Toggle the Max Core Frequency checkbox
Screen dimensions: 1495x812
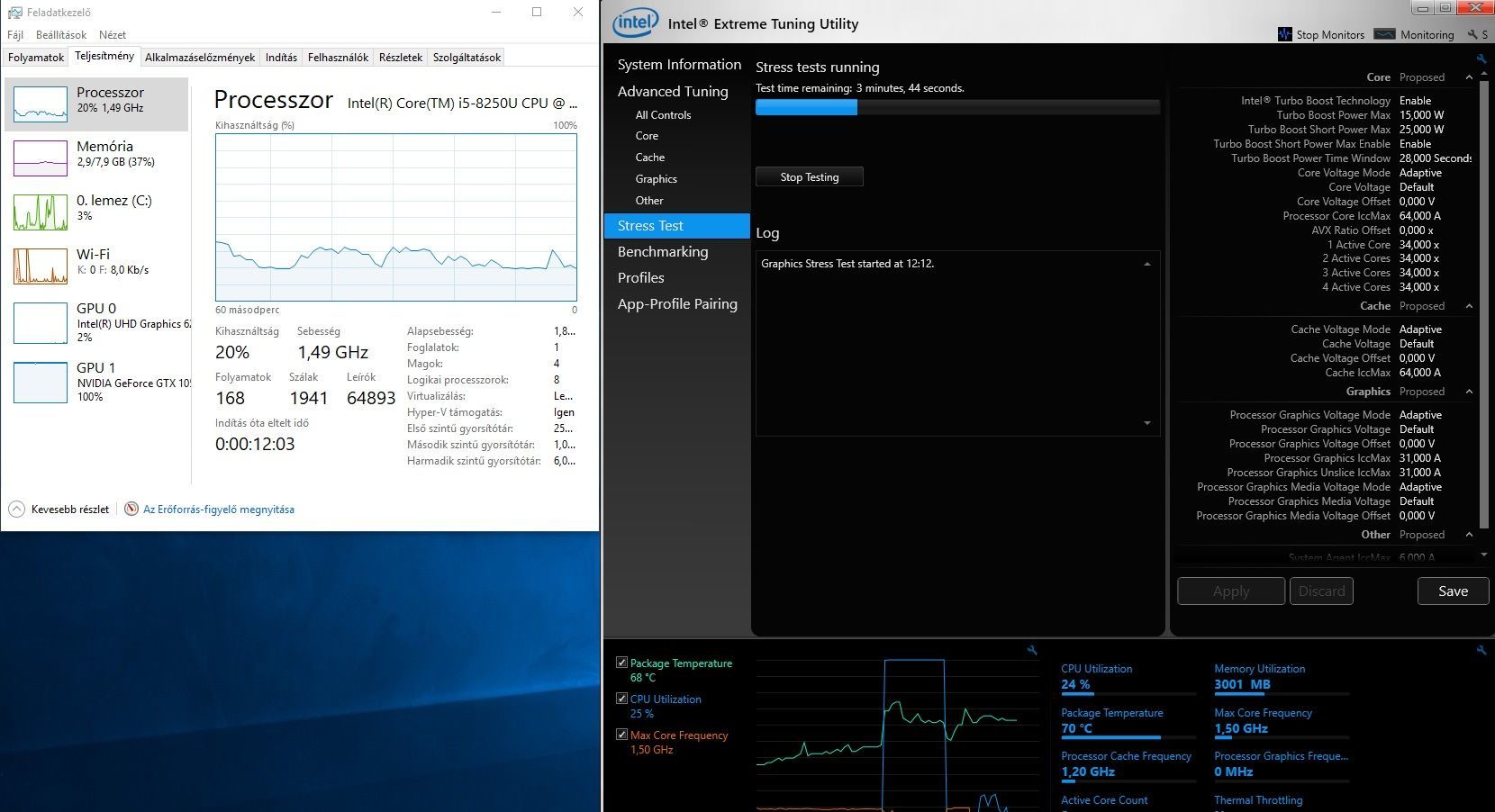[621, 735]
